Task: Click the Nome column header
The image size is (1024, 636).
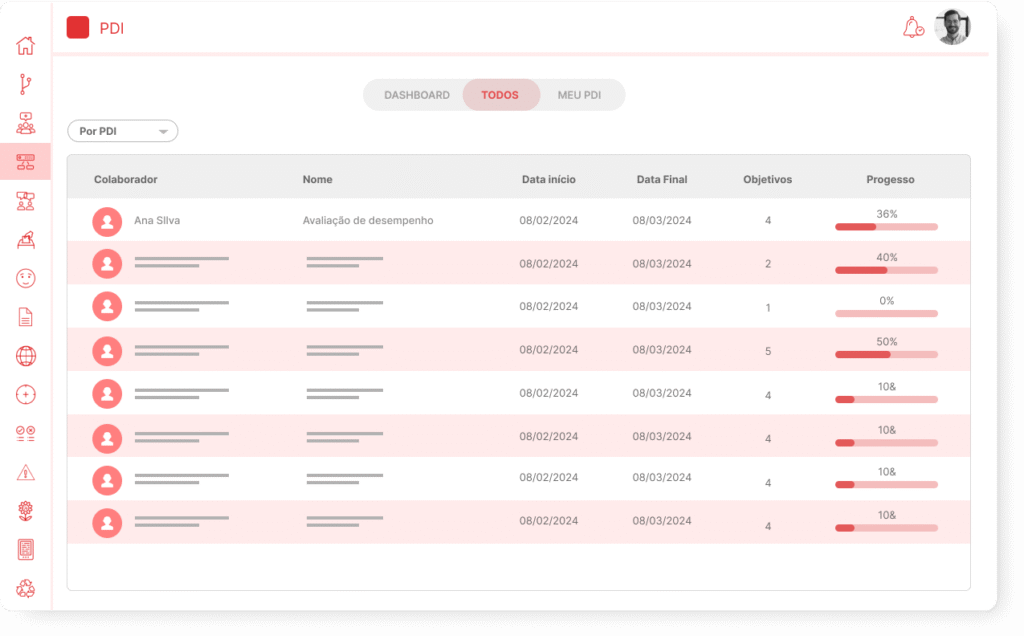Action: 317,179
